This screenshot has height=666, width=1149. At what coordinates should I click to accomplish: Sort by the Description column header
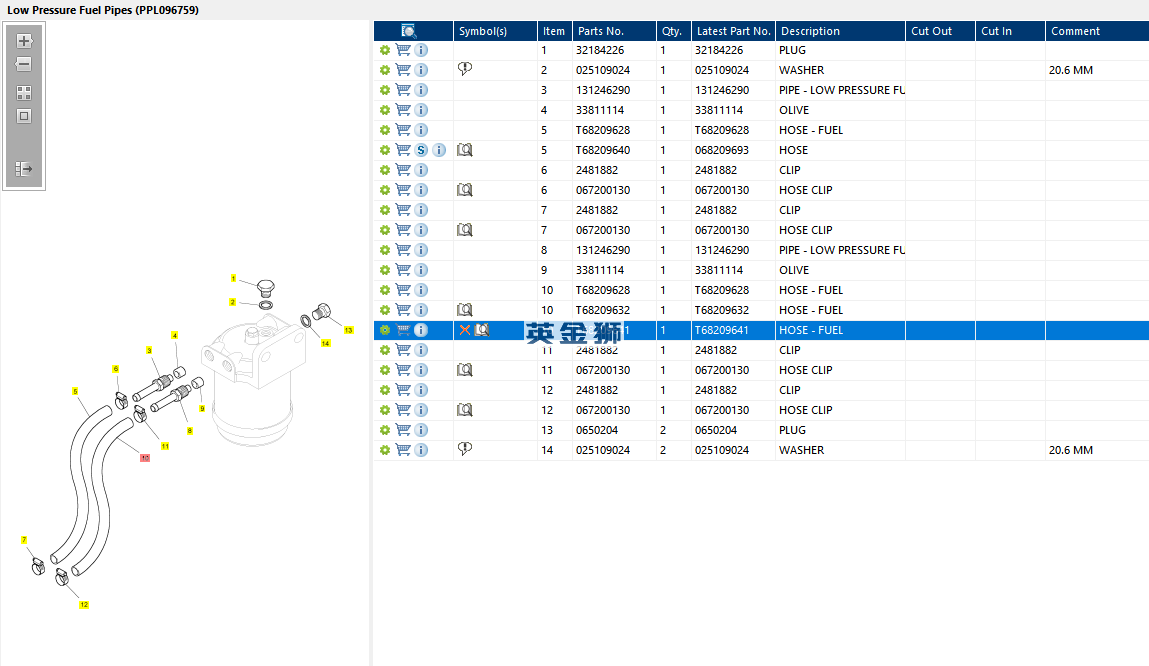[840, 31]
